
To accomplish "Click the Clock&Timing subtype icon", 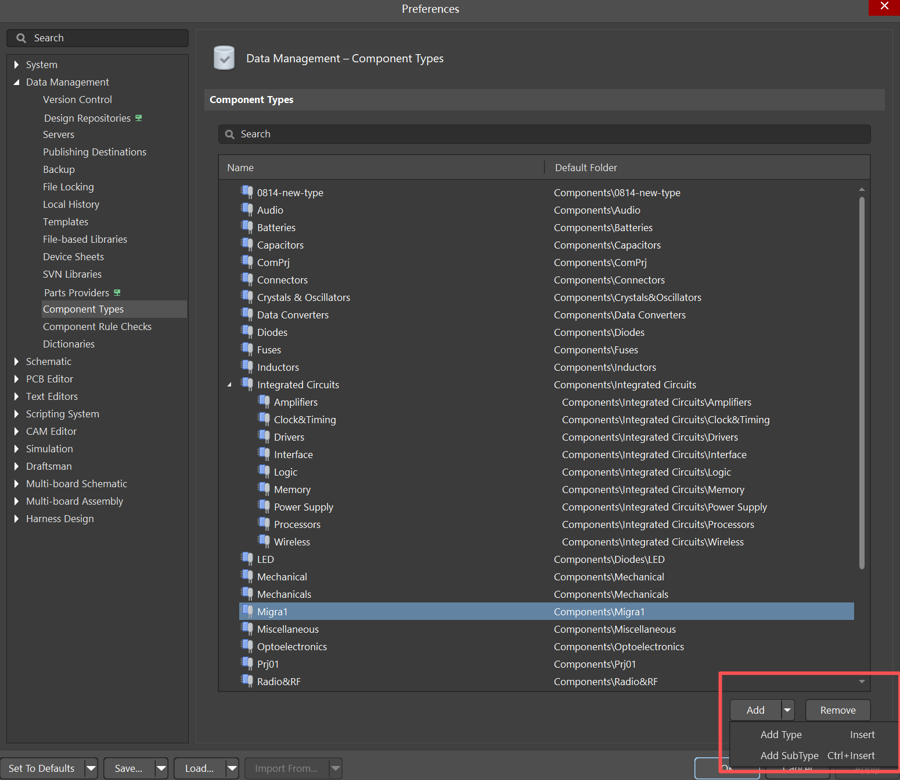I will (264, 419).
